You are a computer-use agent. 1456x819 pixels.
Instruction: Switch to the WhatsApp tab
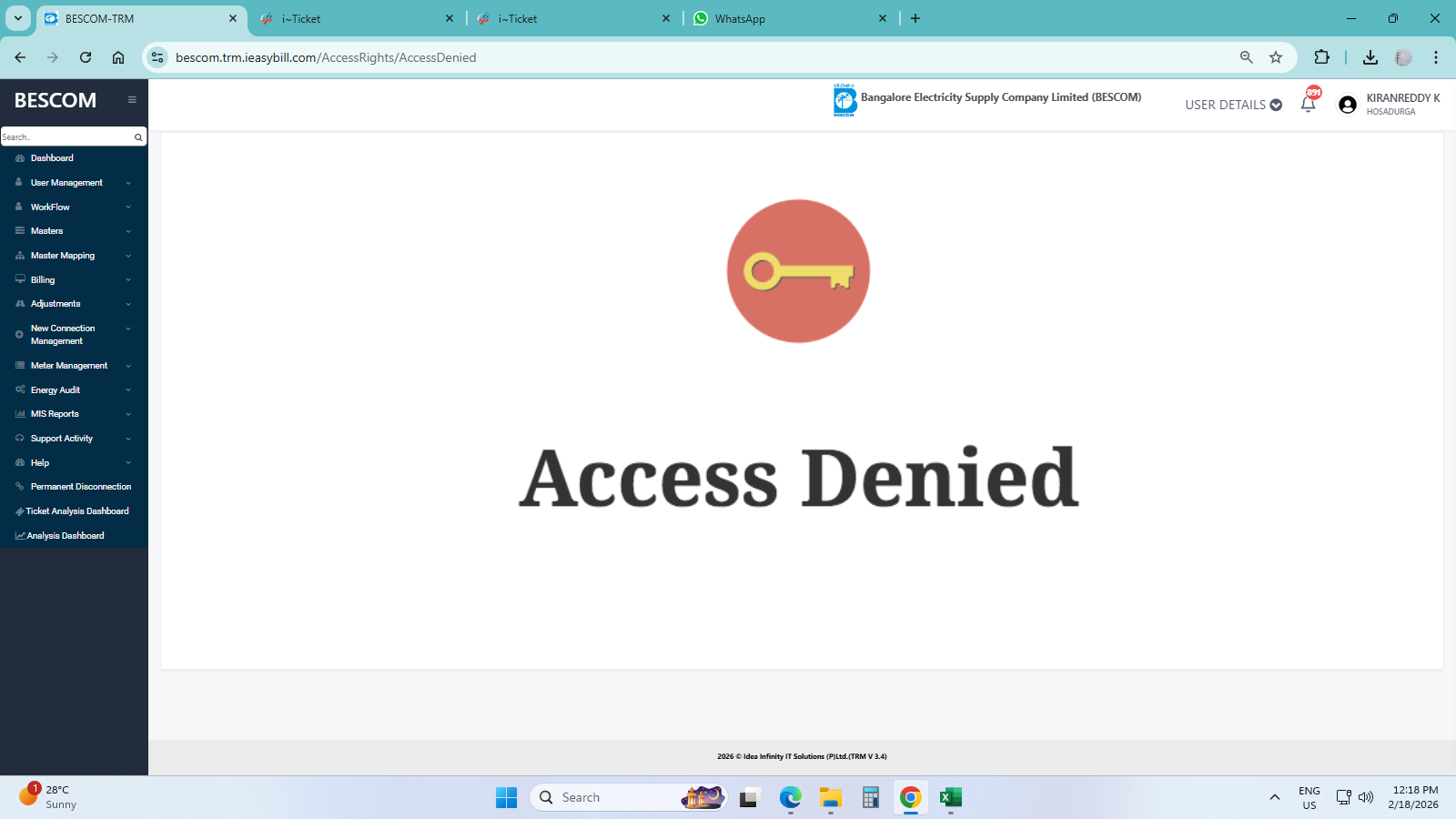click(791, 18)
